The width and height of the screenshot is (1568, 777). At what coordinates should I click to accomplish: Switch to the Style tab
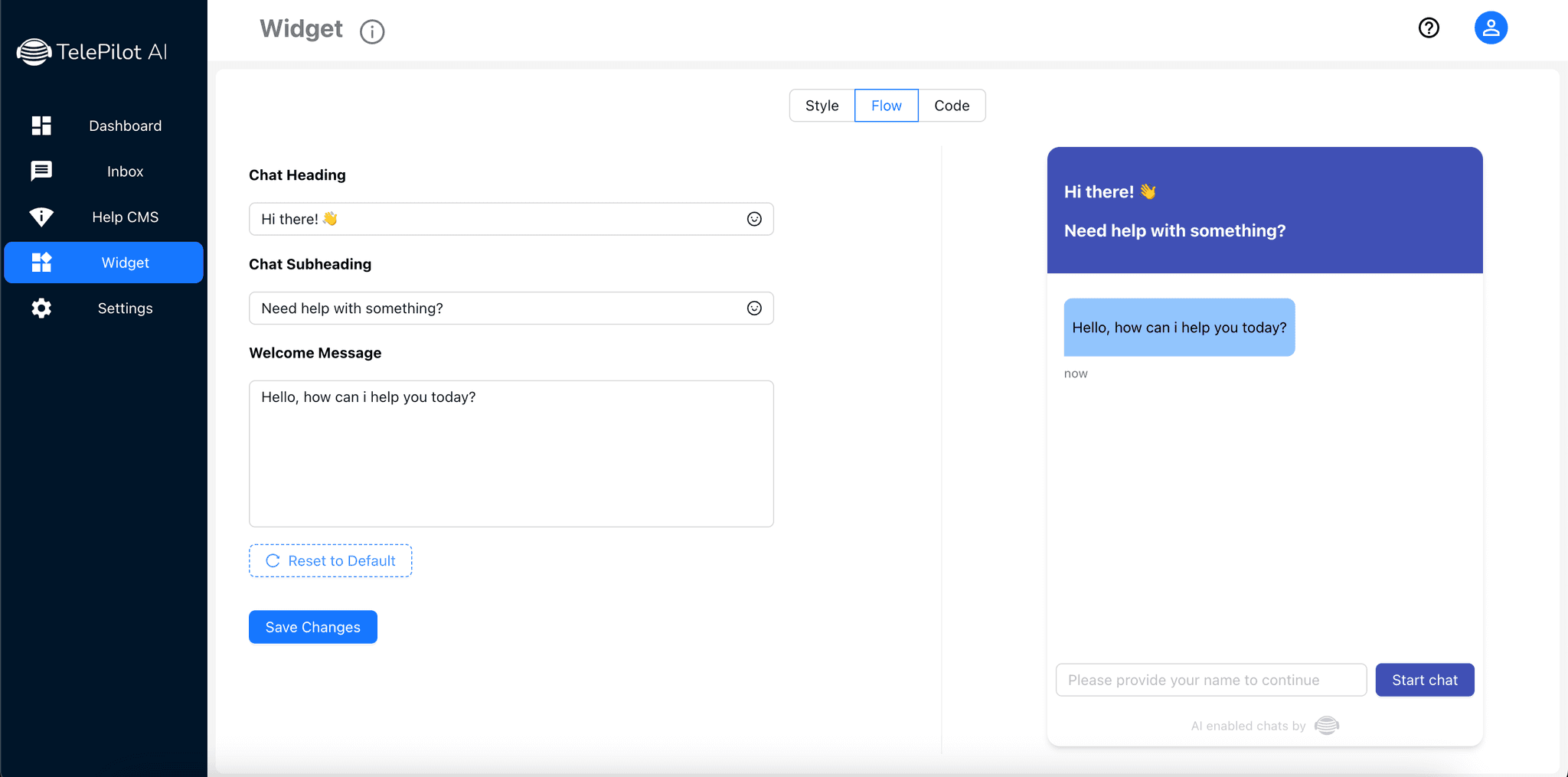tap(822, 106)
